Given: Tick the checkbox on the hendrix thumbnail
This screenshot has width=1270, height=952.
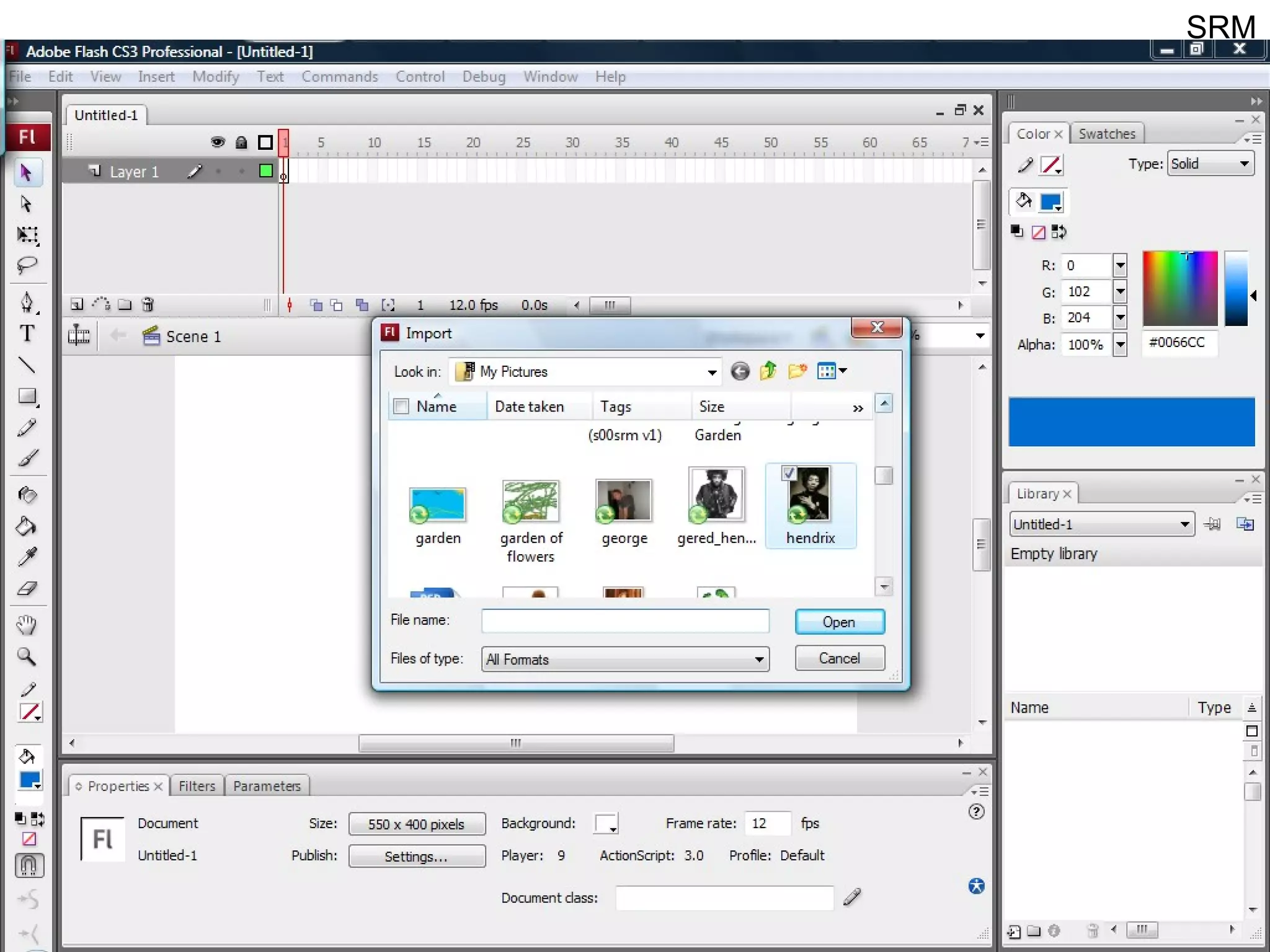Looking at the screenshot, I should coord(789,474).
